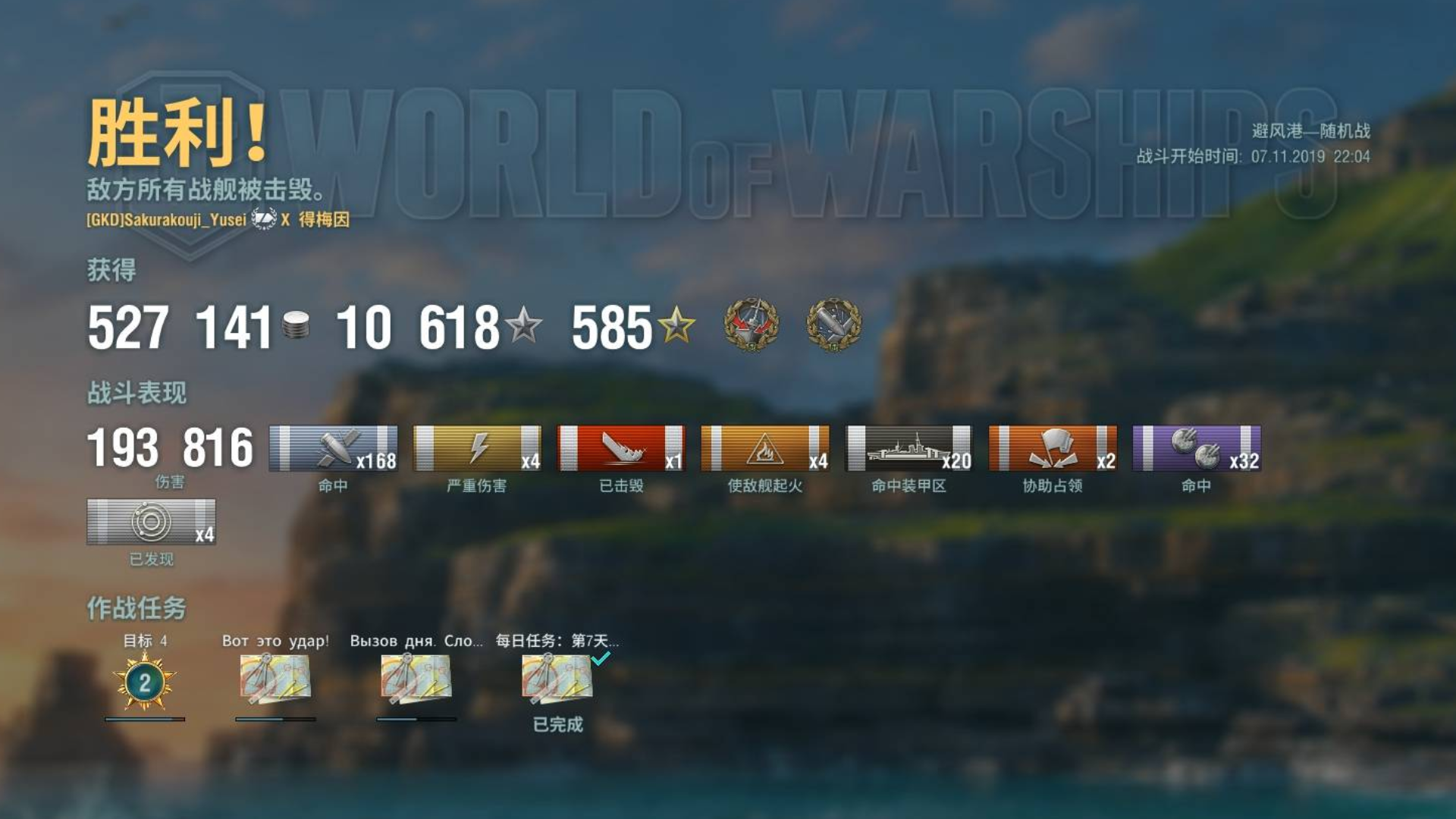Screen dimensions: 1456x819
Task: Open the 目标 4 directive star badge
Action: tap(145, 682)
